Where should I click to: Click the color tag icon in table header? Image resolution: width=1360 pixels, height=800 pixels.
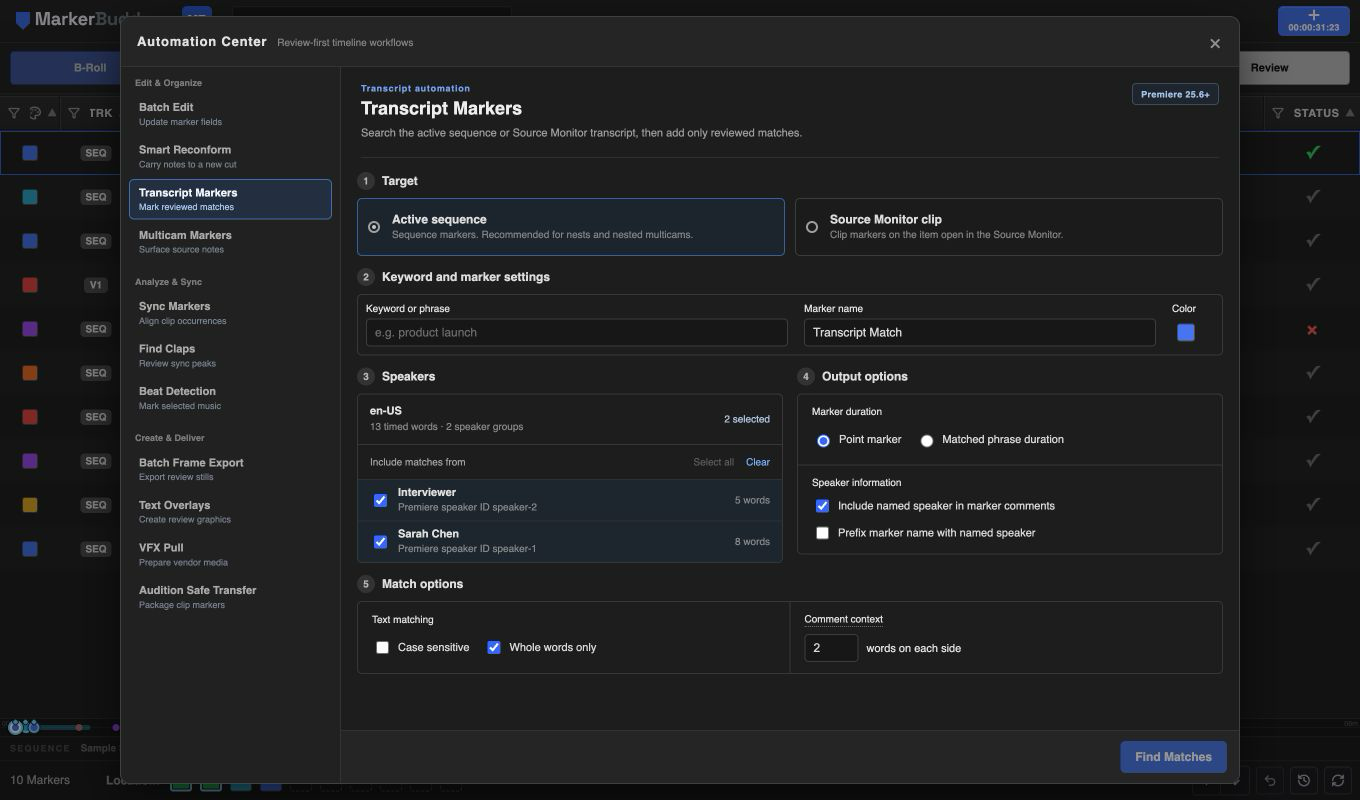click(x=35, y=113)
